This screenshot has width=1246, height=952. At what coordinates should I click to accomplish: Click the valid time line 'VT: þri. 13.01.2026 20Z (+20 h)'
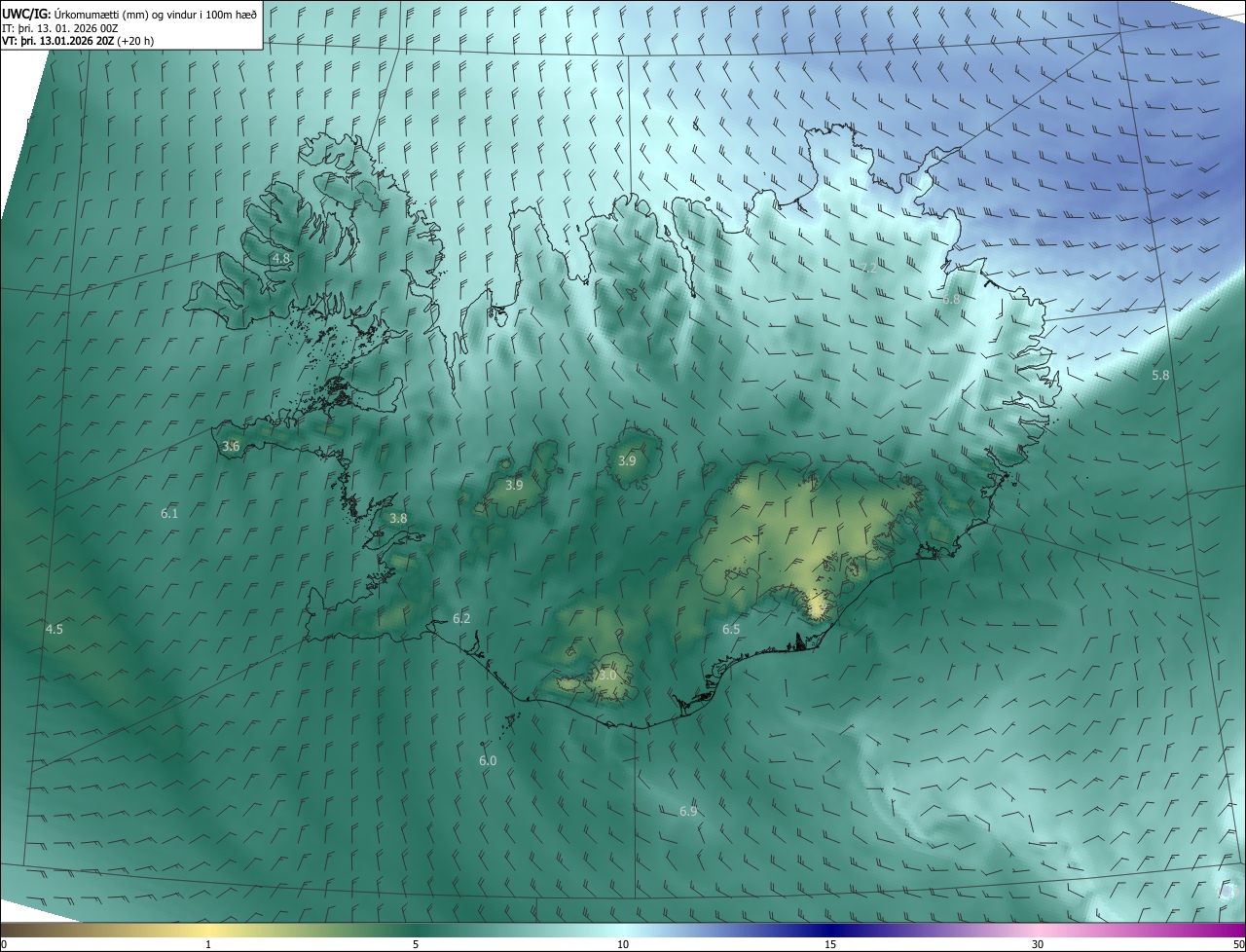78,41
